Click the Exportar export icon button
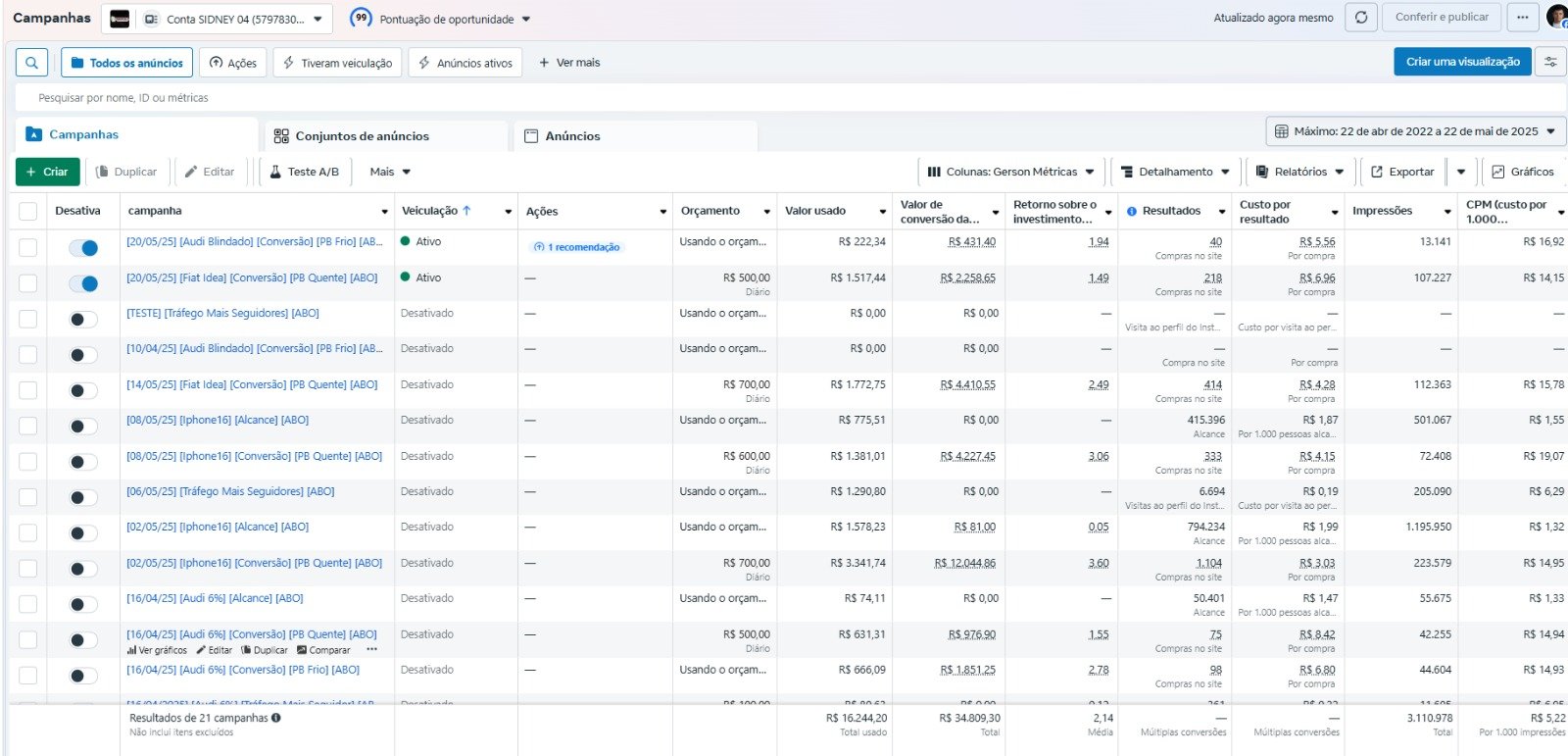 (1402, 172)
